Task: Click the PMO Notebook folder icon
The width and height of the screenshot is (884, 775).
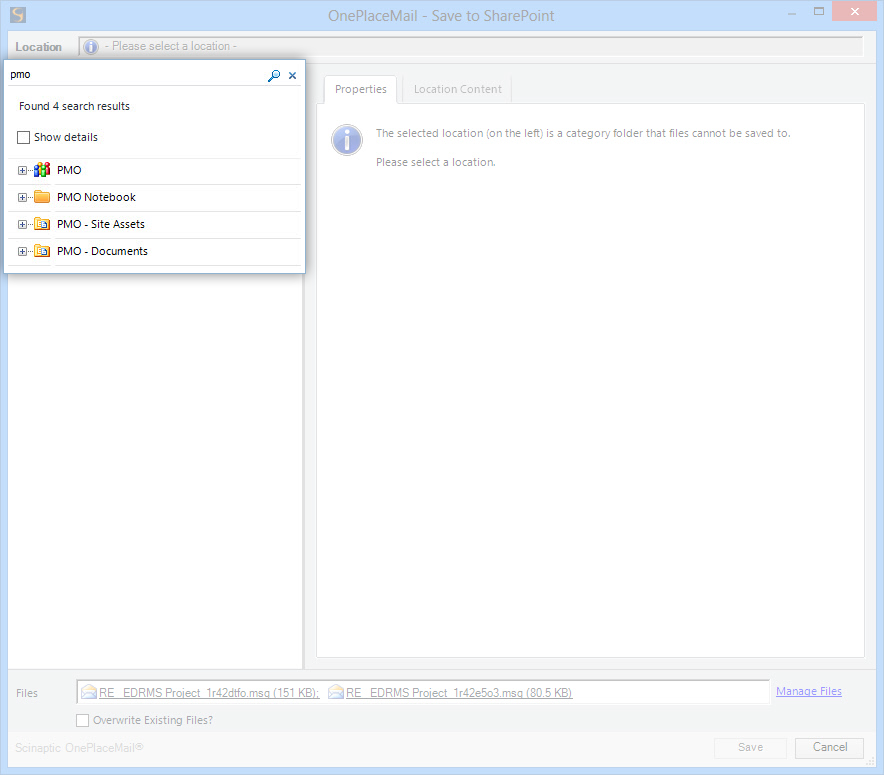Action: pos(42,197)
